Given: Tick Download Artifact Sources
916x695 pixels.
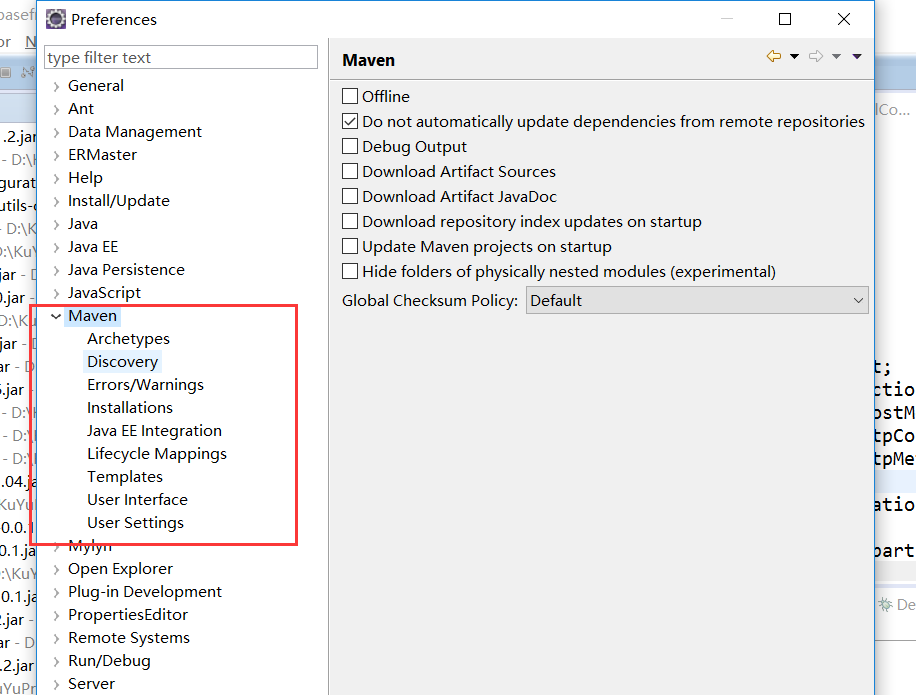Looking at the screenshot, I should (350, 171).
